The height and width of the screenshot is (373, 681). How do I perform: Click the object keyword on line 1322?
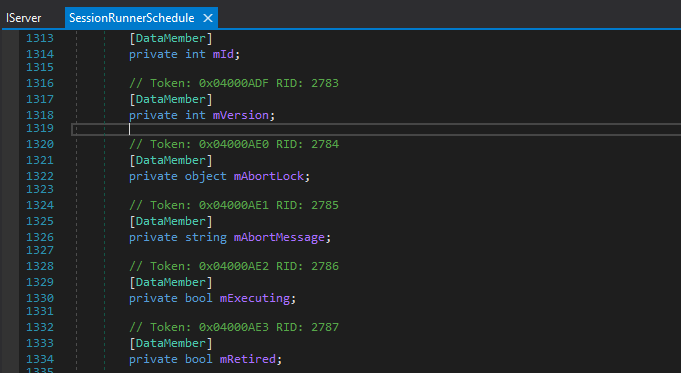coord(206,176)
